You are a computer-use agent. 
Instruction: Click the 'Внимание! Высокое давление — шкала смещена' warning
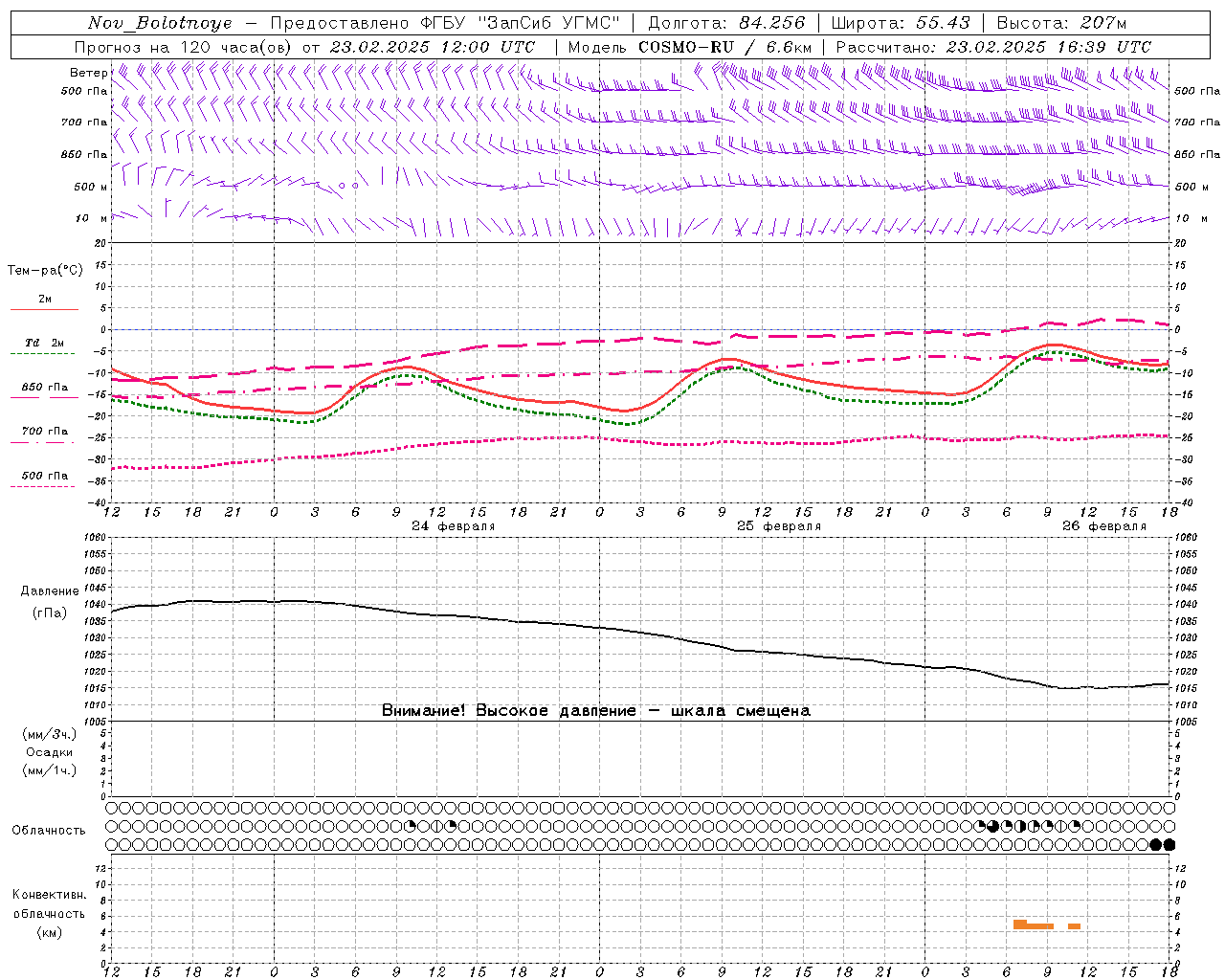click(x=596, y=711)
